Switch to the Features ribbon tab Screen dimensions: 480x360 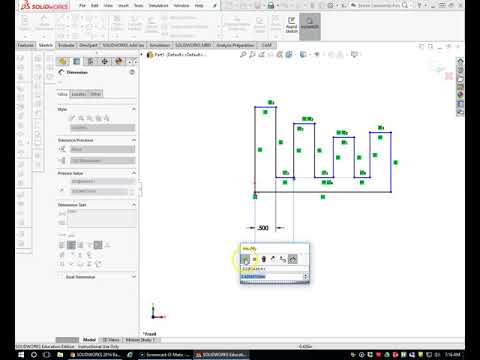tap(26, 45)
